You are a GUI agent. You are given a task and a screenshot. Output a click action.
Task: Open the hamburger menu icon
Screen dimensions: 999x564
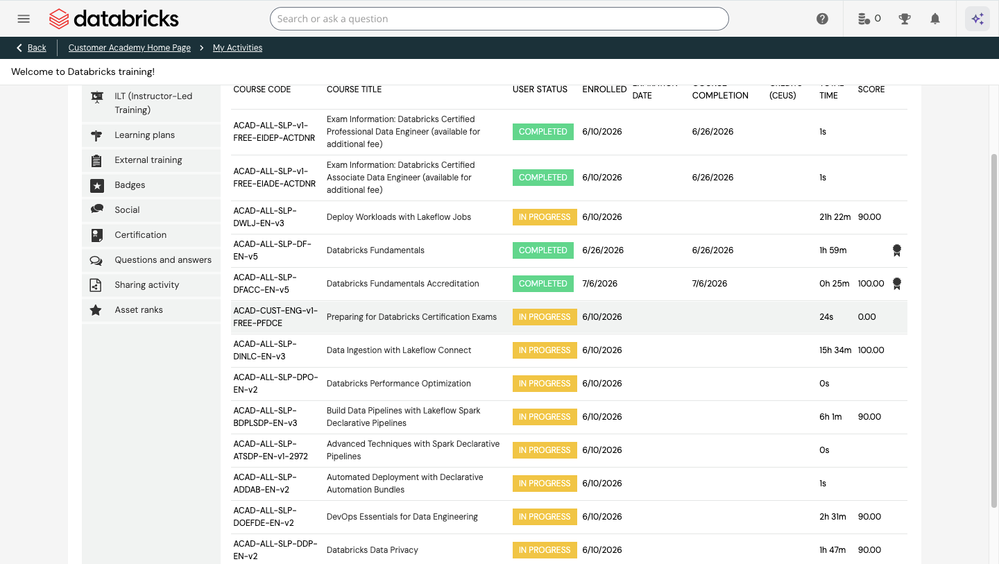(24, 18)
